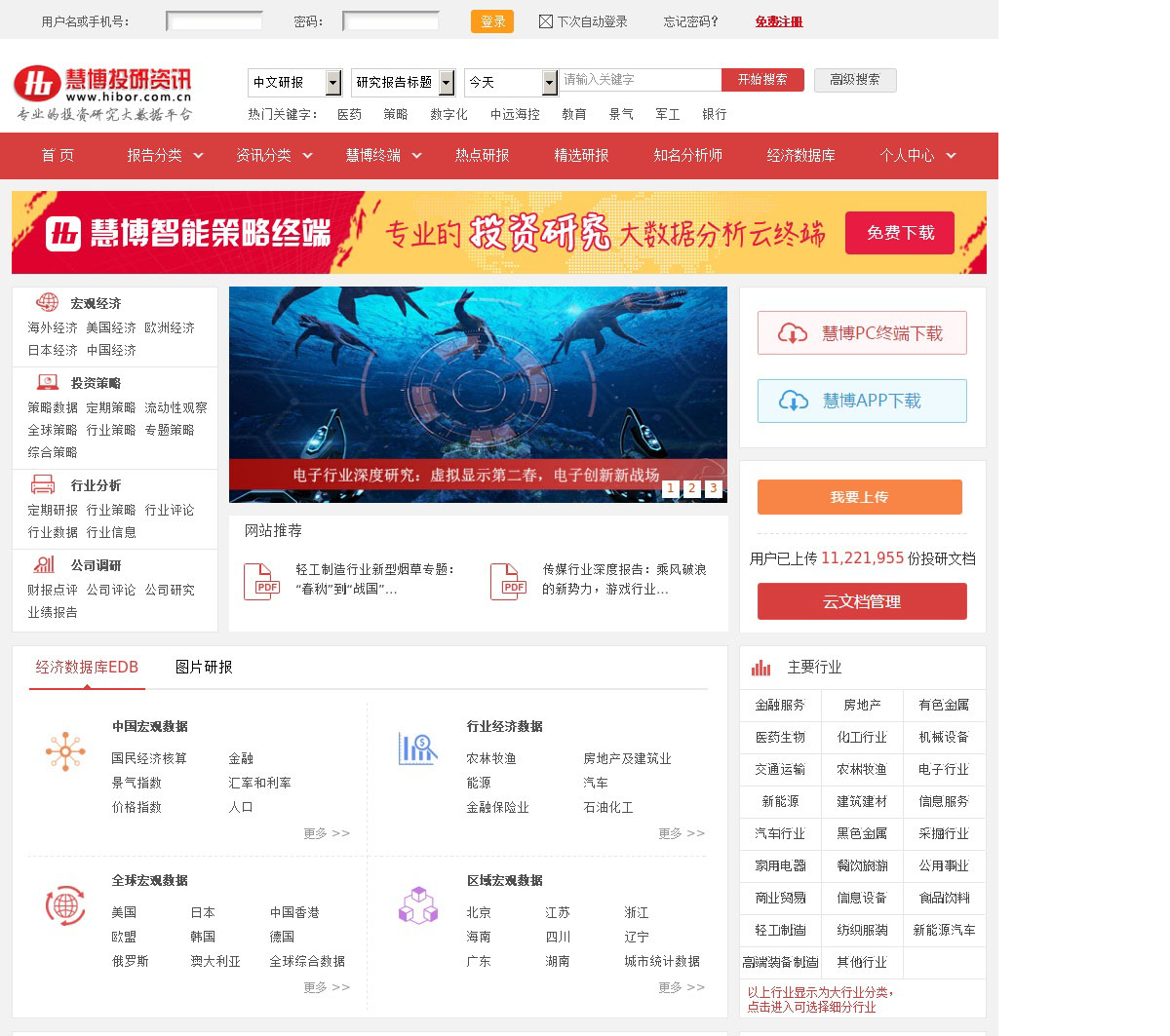The image size is (1170, 1036).
Task: Expand the 报告分类 navigation menu
Action: 165,155
